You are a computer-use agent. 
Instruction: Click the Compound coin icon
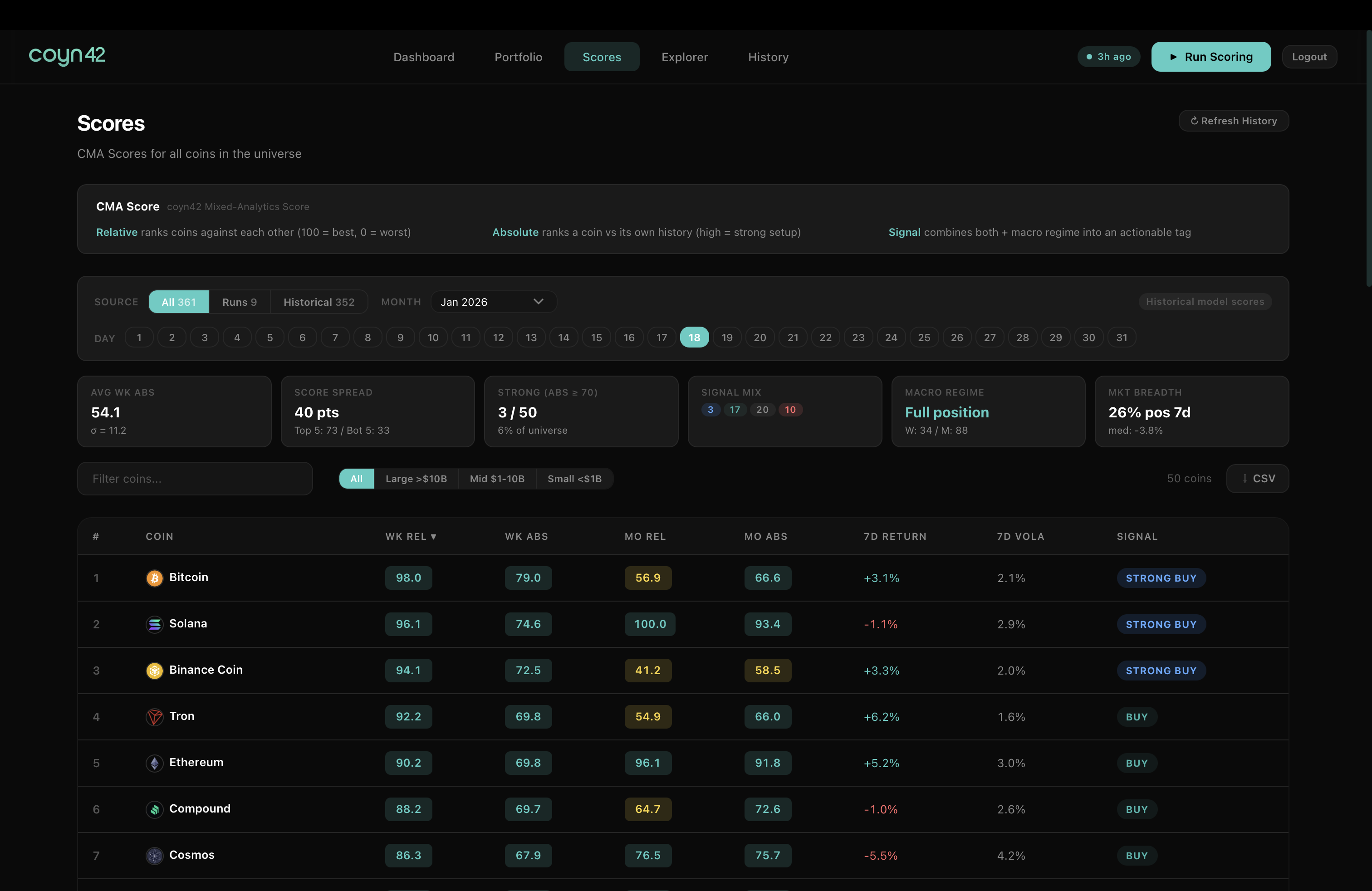[154, 809]
